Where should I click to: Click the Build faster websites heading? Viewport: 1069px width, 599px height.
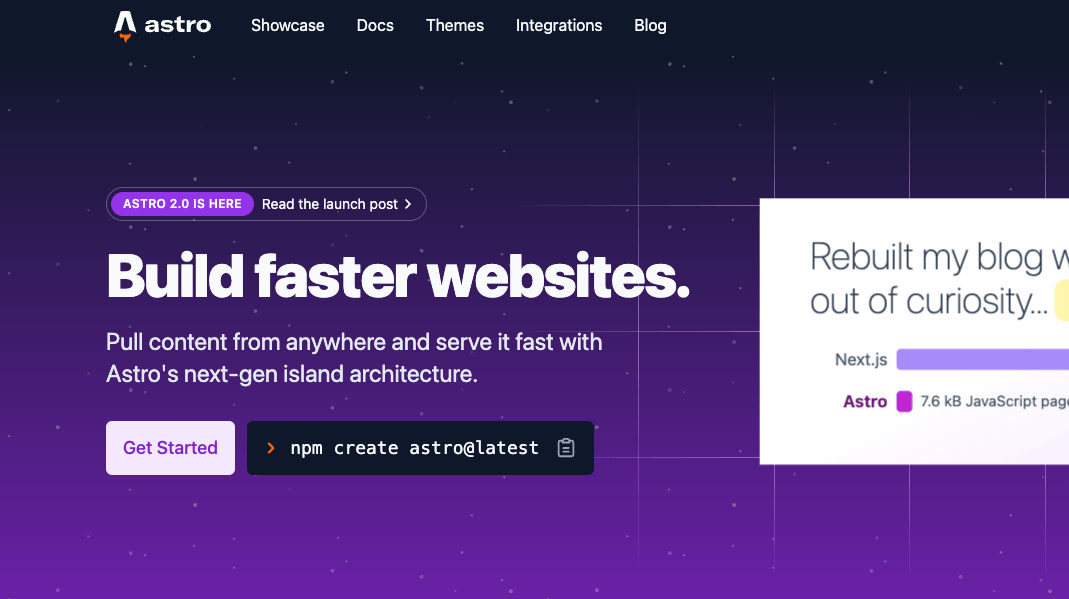(398, 276)
